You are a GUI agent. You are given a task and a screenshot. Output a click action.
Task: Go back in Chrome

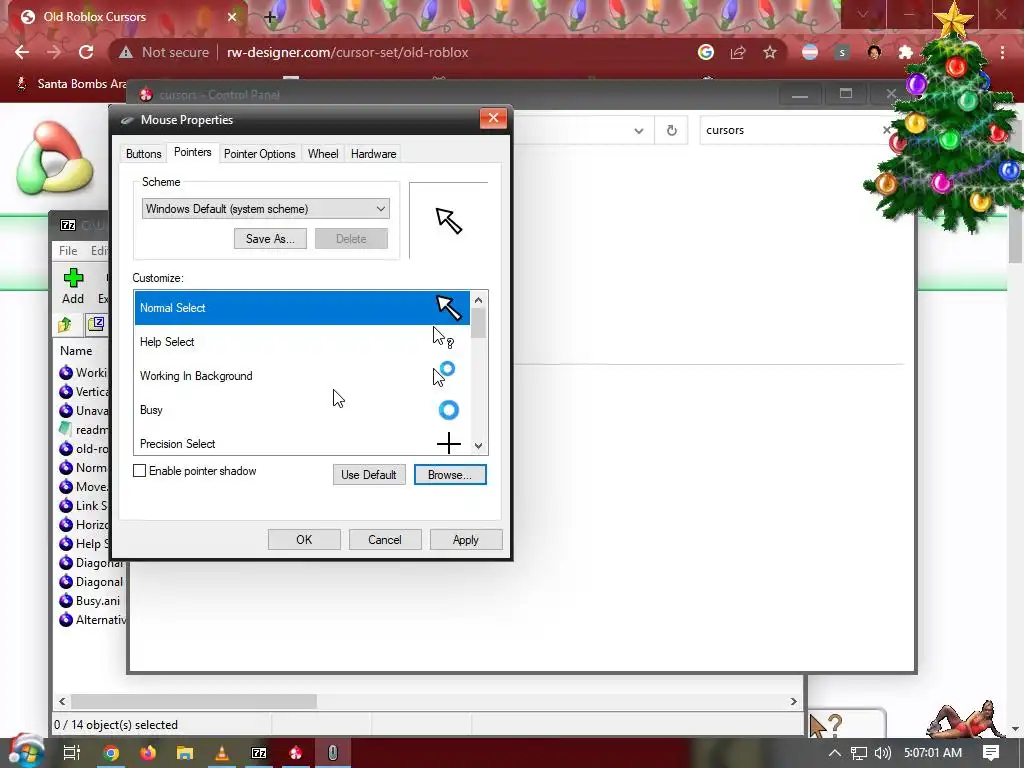tap(22, 52)
